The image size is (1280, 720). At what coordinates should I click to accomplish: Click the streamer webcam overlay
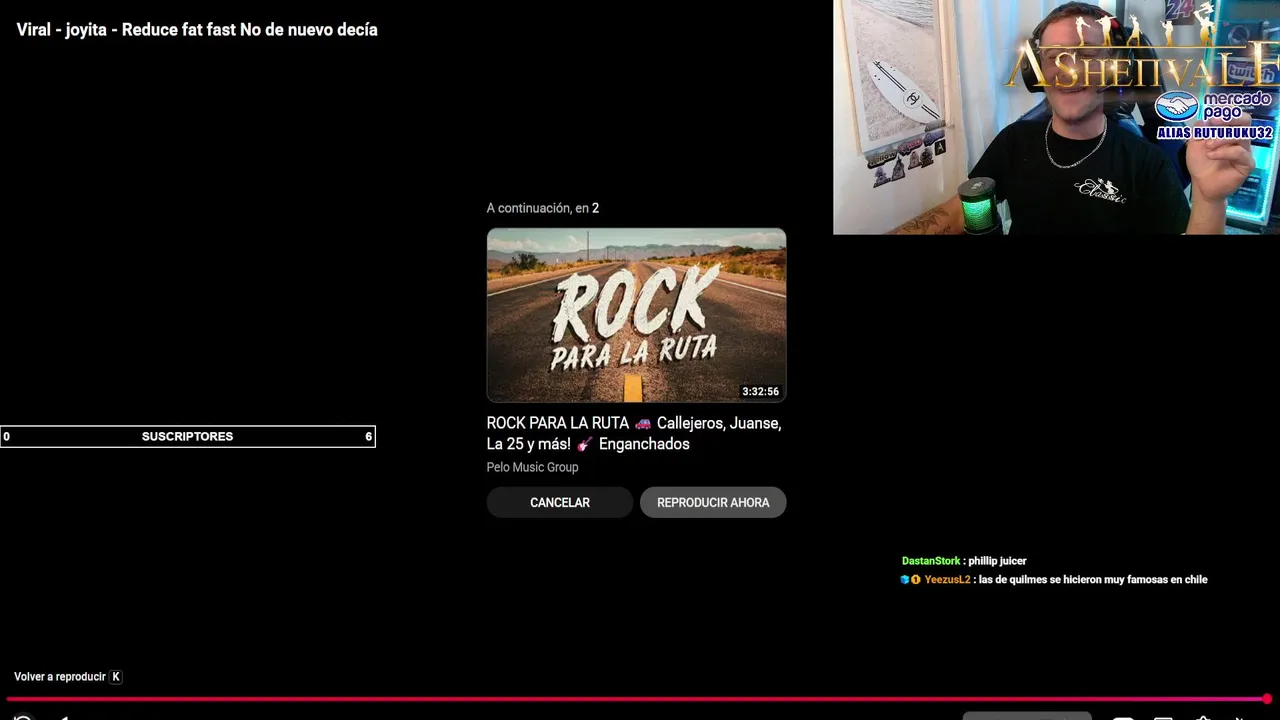tap(1056, 117)
